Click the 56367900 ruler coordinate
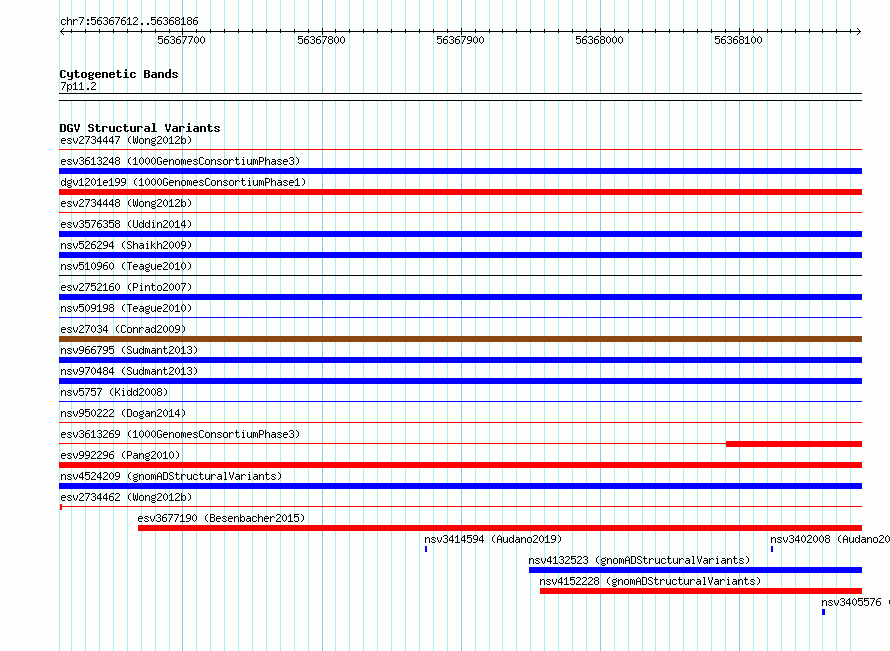The image size is (890, 651). tap(460, 40)
